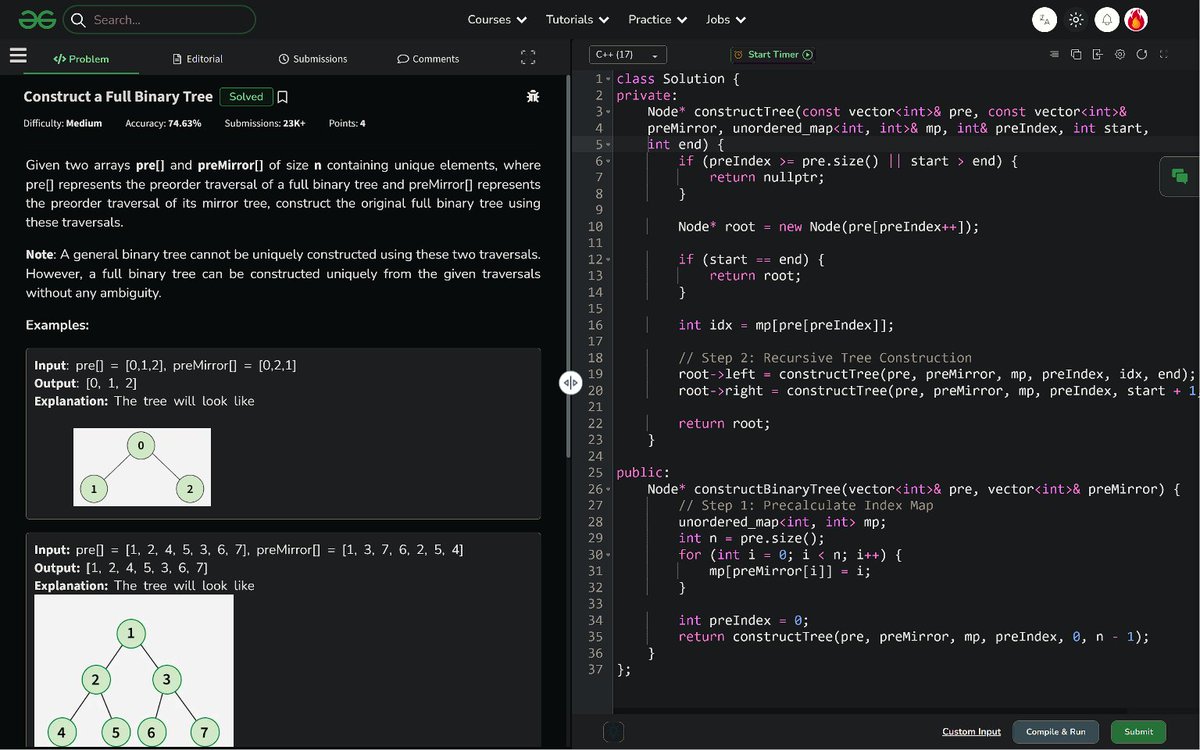Switch to the Problem tab
This screenshot has height=750, width=1200.
pos(81,59)
